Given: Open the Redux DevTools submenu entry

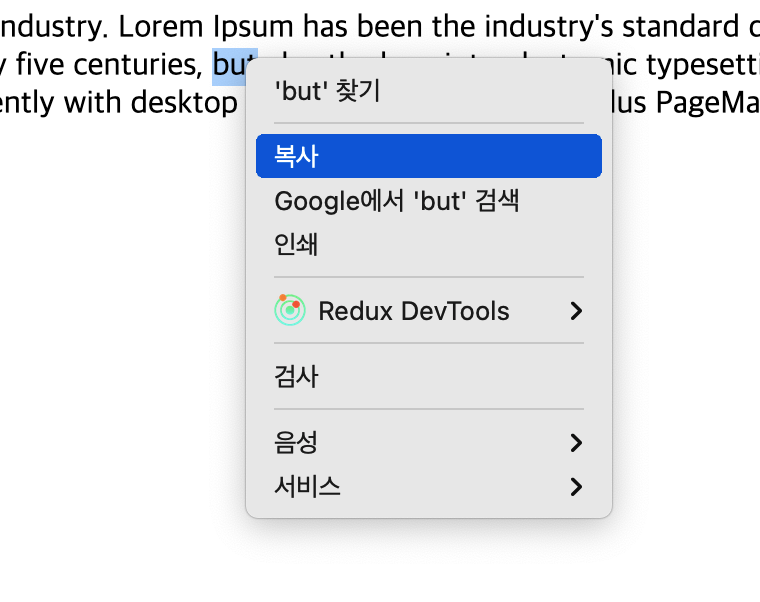Looking at the screenshot, I should [x=429, y=311].
